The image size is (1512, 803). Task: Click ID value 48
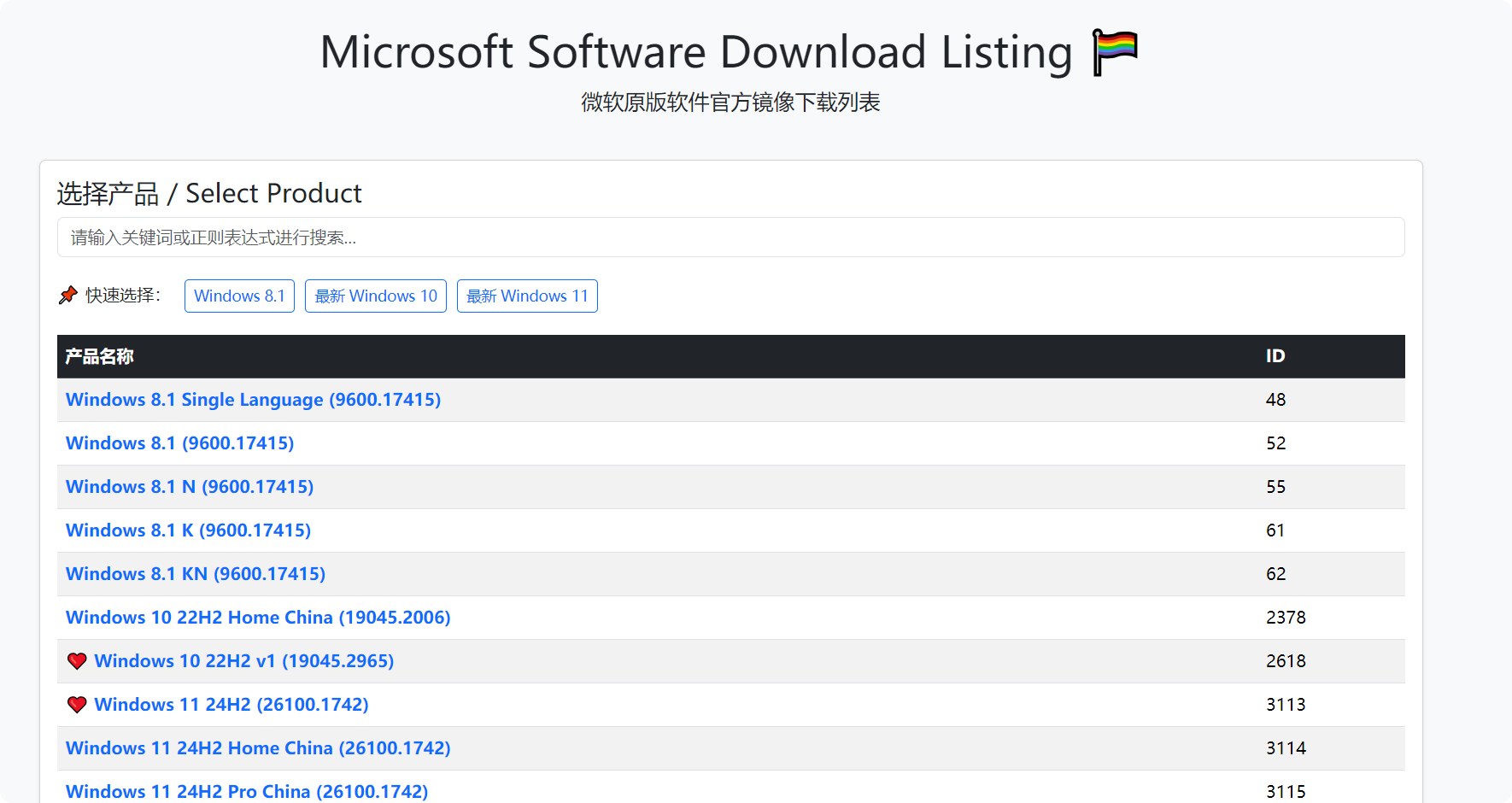click(1275, 400)
